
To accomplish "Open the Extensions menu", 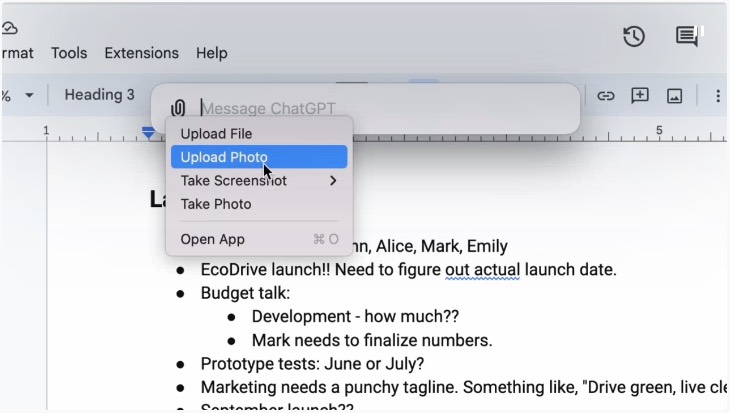I will click(142, 53).
